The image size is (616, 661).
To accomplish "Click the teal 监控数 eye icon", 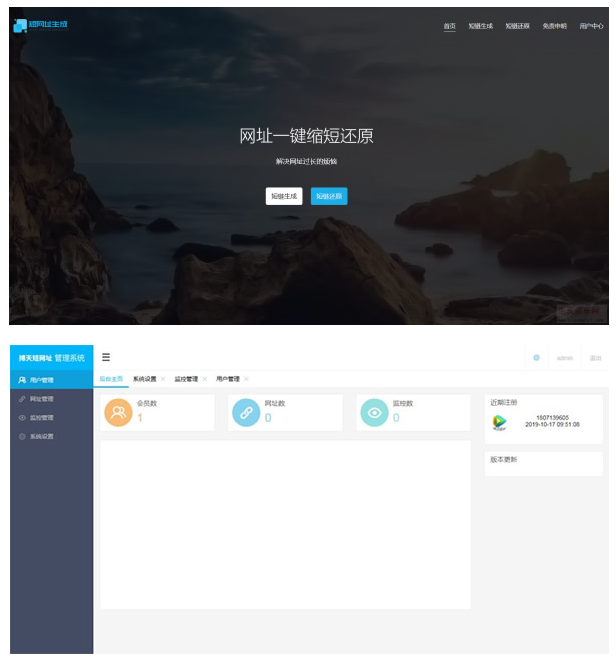I will [374, 412].
